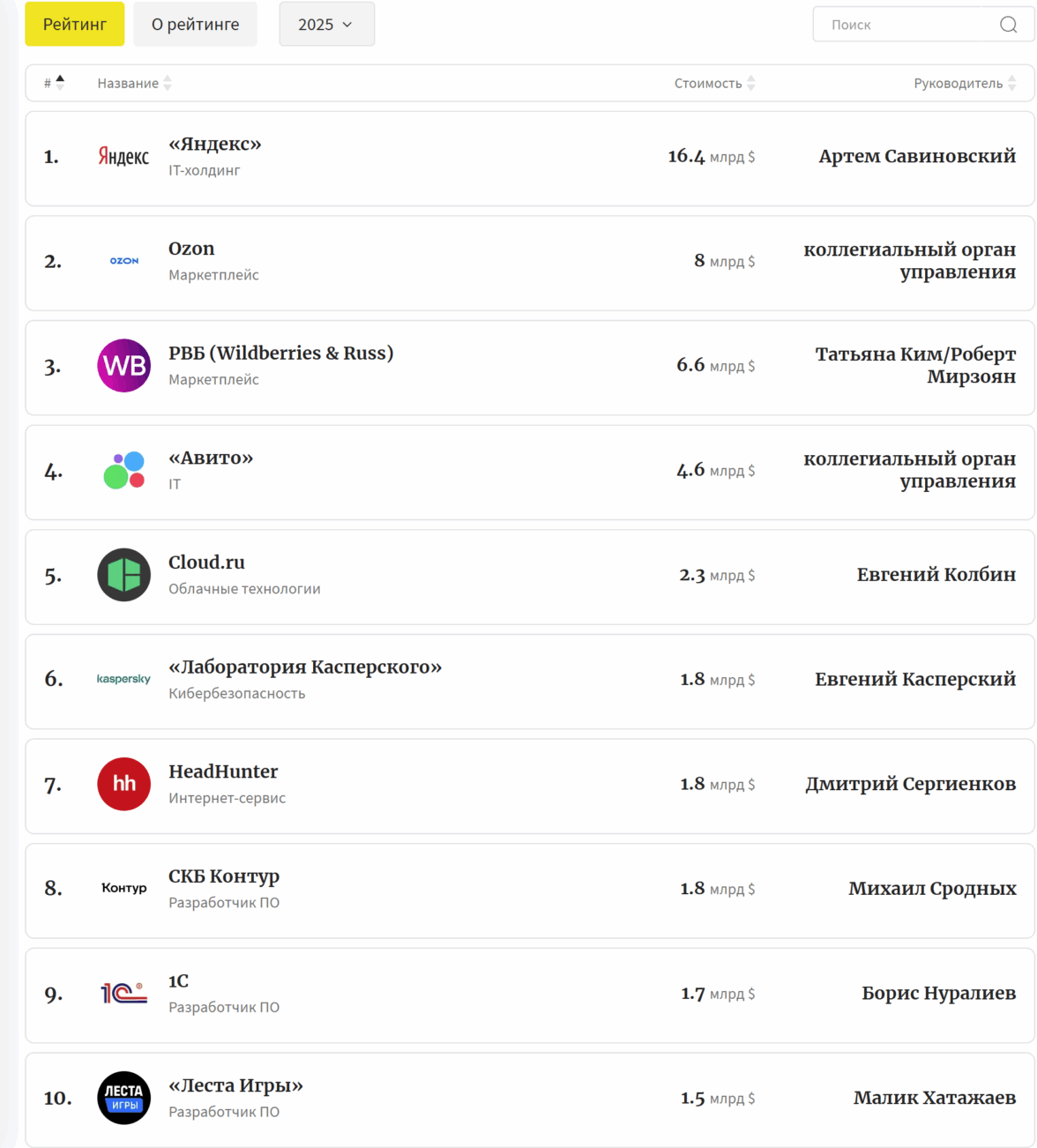Click the Yandex logo icon

123,157
